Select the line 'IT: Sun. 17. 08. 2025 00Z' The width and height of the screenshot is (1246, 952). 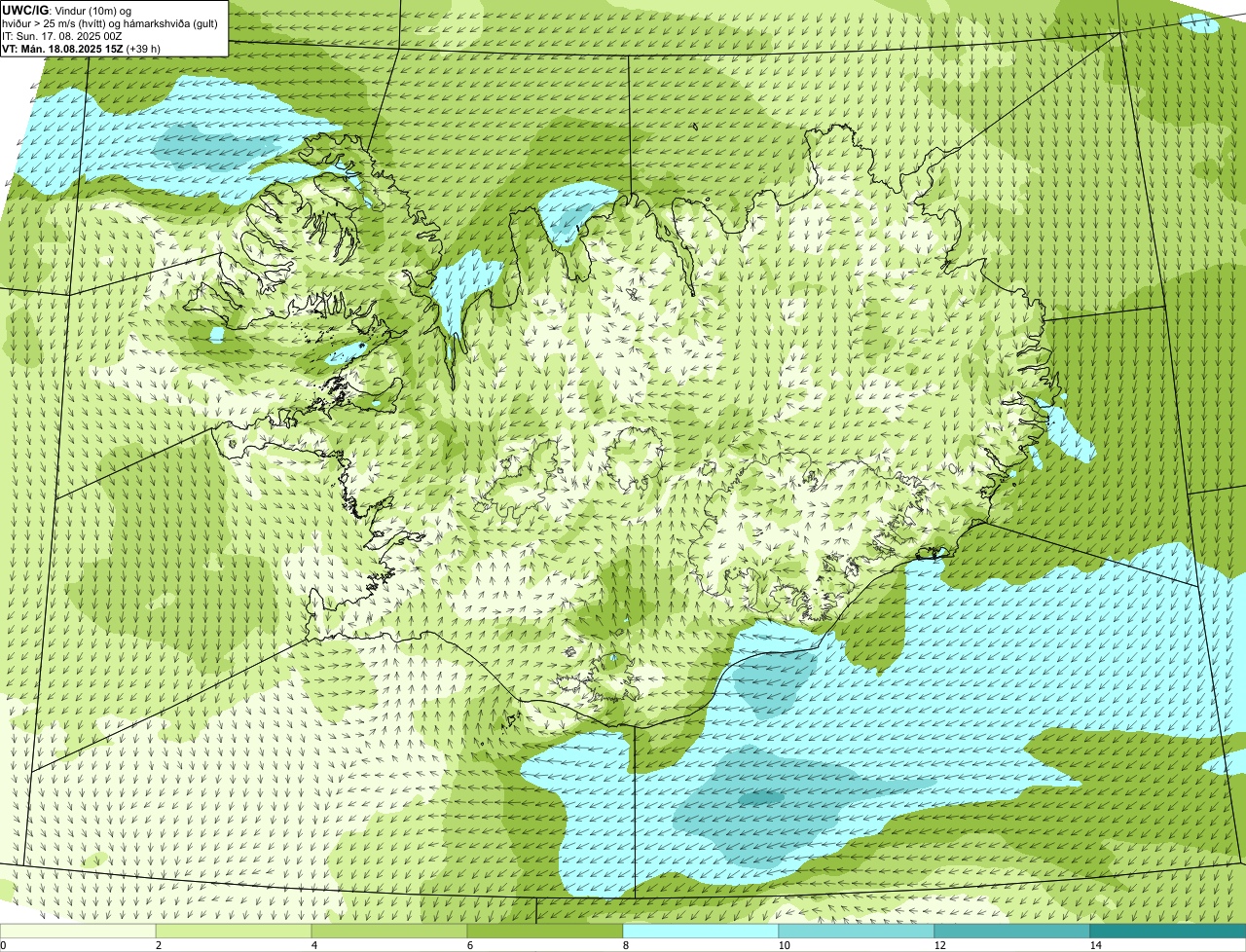tap(62, 35)
